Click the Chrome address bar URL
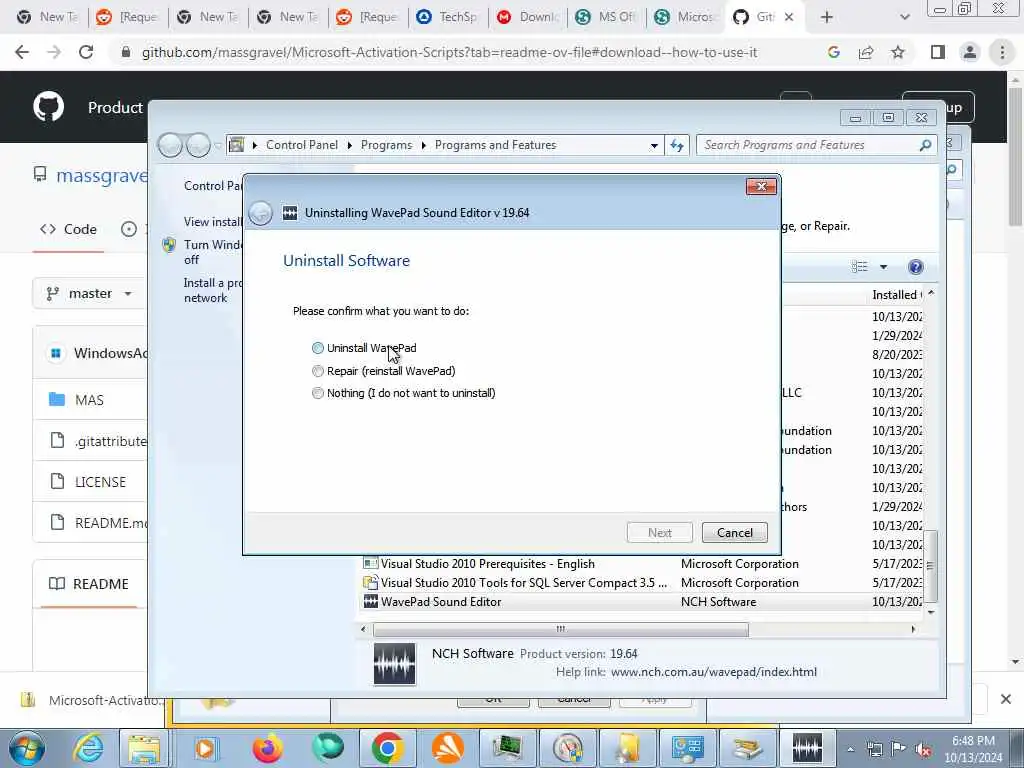 coord(449,52)
